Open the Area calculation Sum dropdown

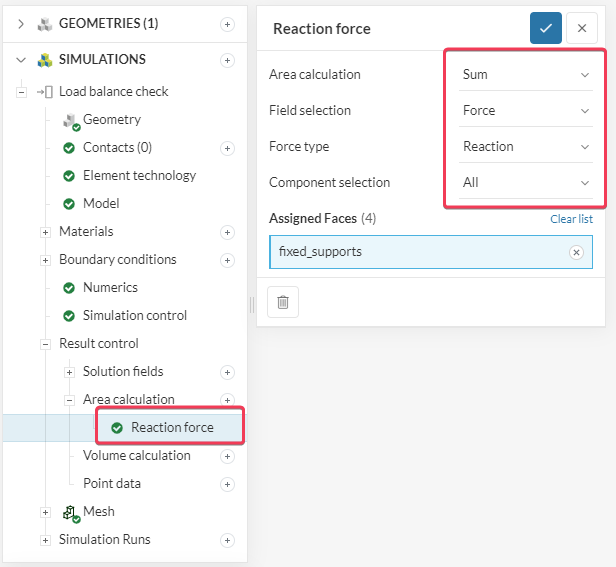tap(525, 74)
